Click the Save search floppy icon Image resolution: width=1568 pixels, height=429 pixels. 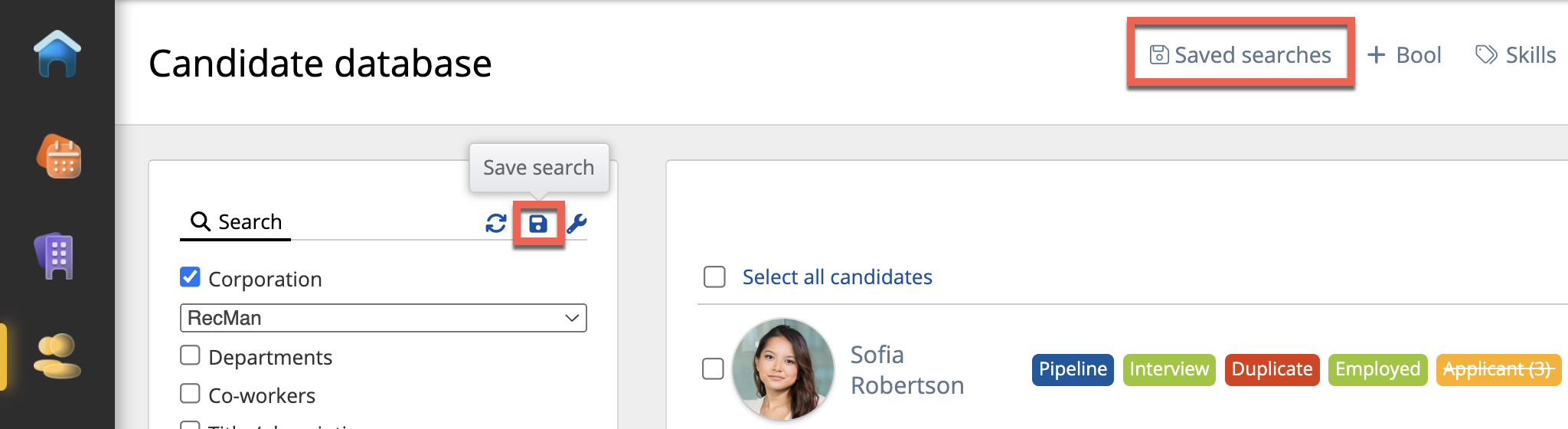pos(538,224)
